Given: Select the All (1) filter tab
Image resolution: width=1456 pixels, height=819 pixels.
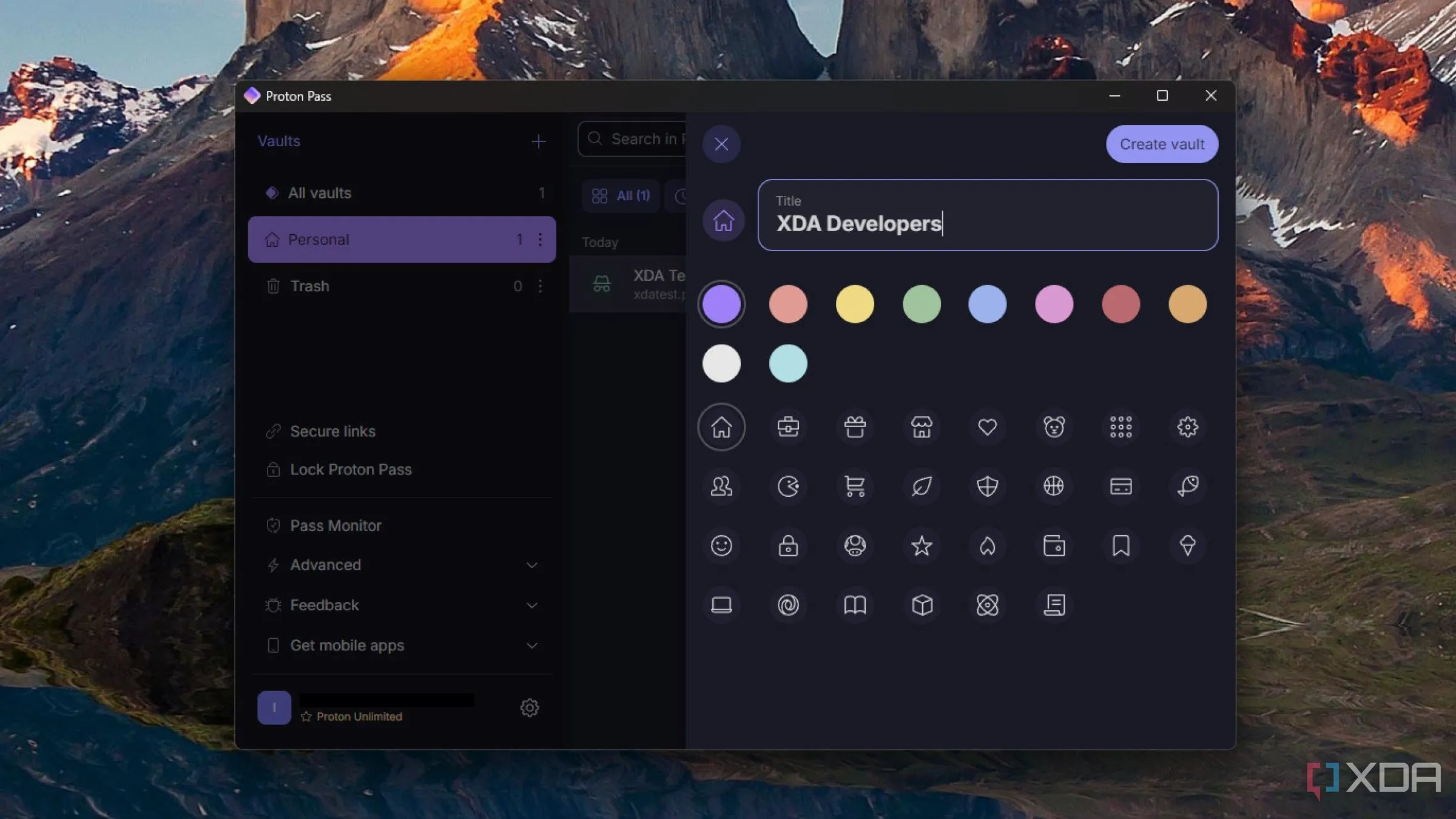Looking at the screenshot, I should pos(621,196).
